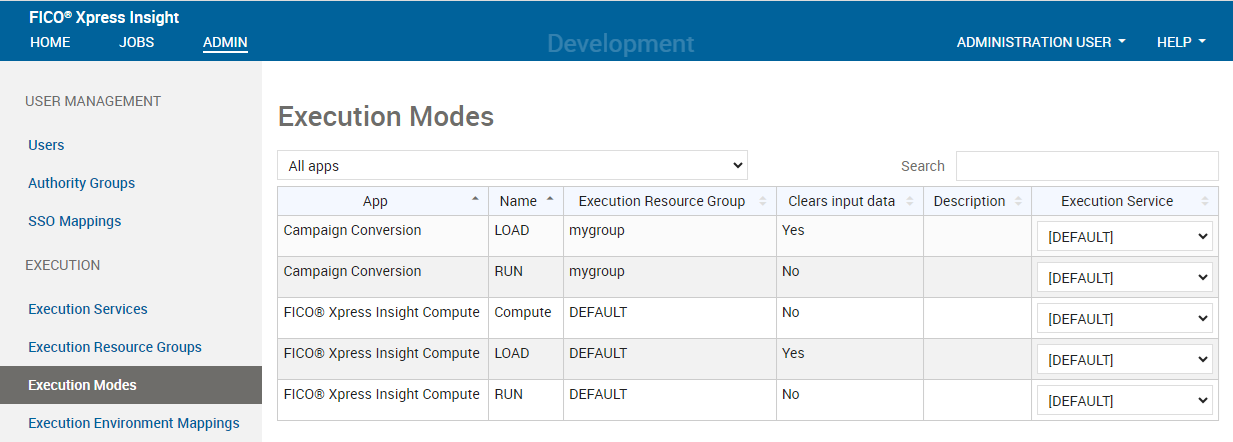Viewport: 1233px width, 442px height.
Task: Select the Admin tab
Action: point(225,42)
